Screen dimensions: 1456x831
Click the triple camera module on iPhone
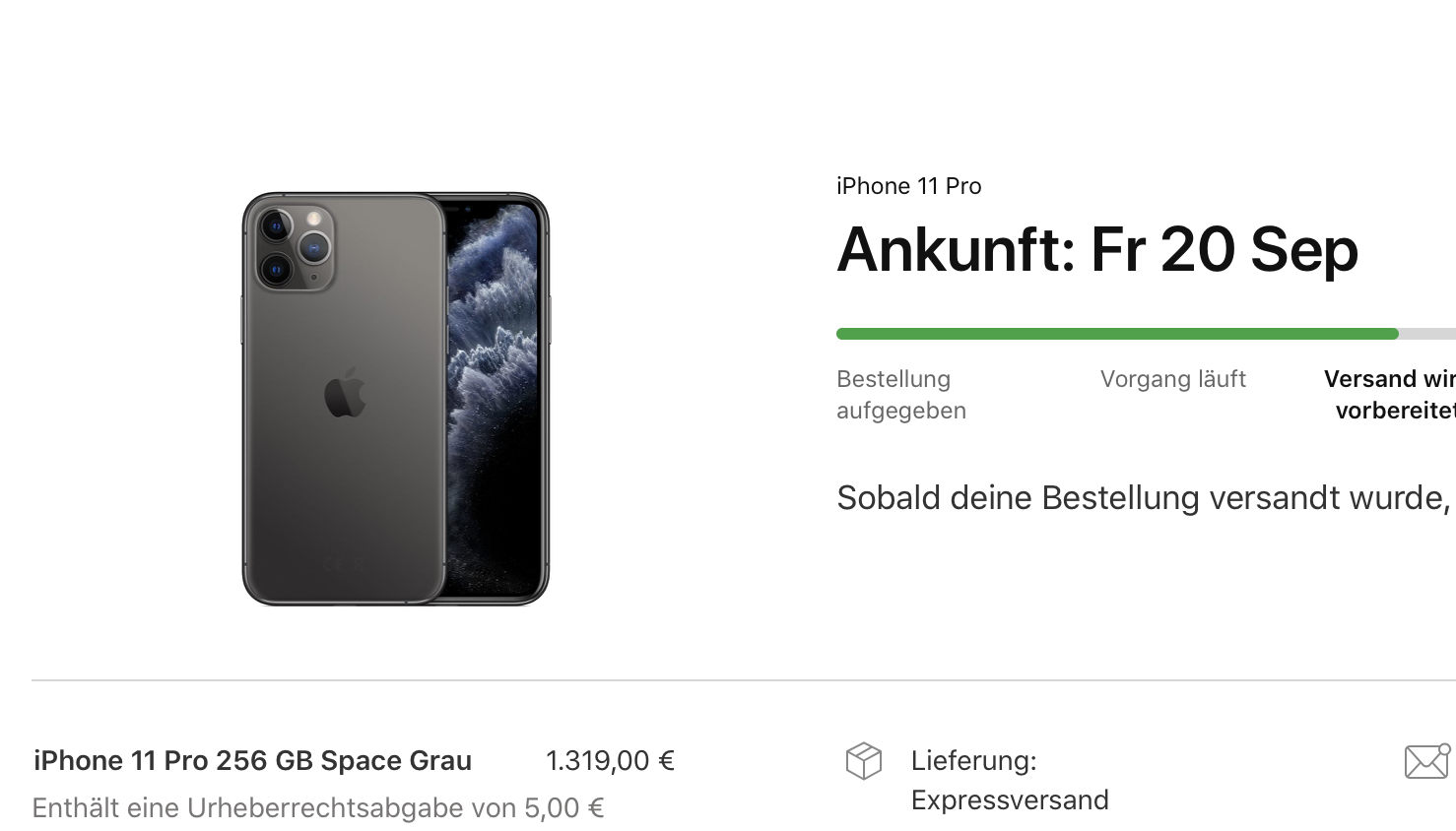coord(295,246)
